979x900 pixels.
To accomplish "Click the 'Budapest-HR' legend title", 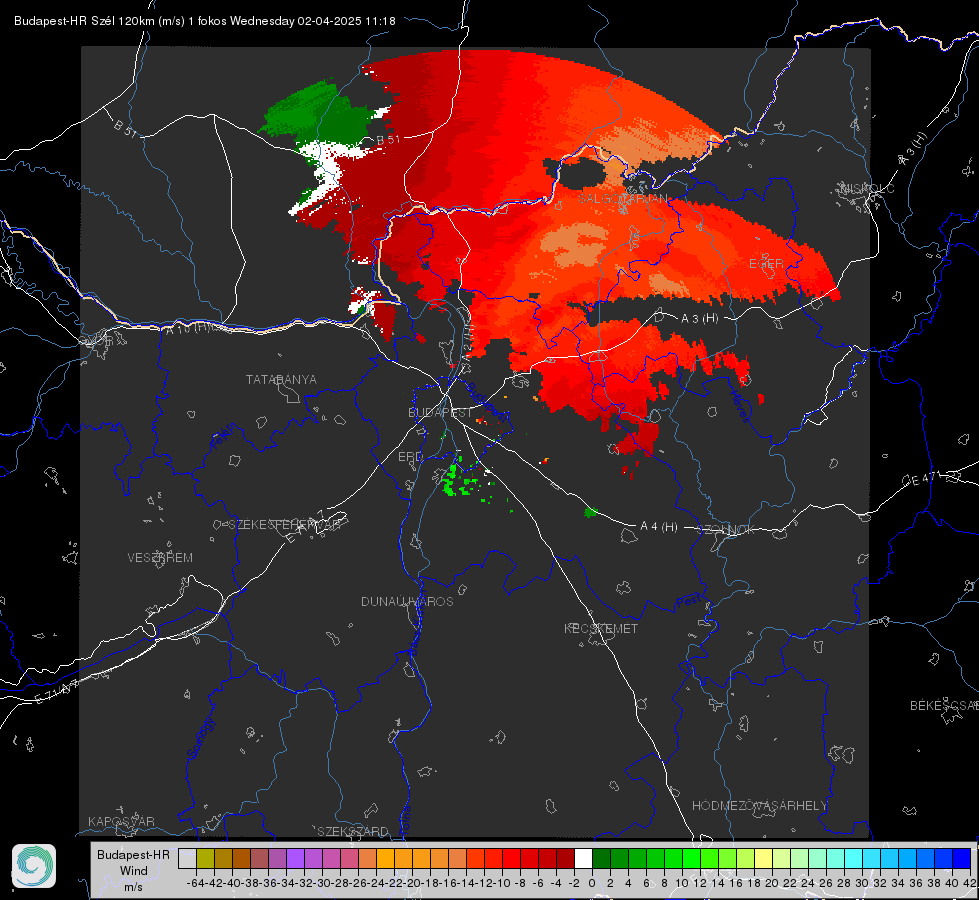I will [x=133, y=854].
